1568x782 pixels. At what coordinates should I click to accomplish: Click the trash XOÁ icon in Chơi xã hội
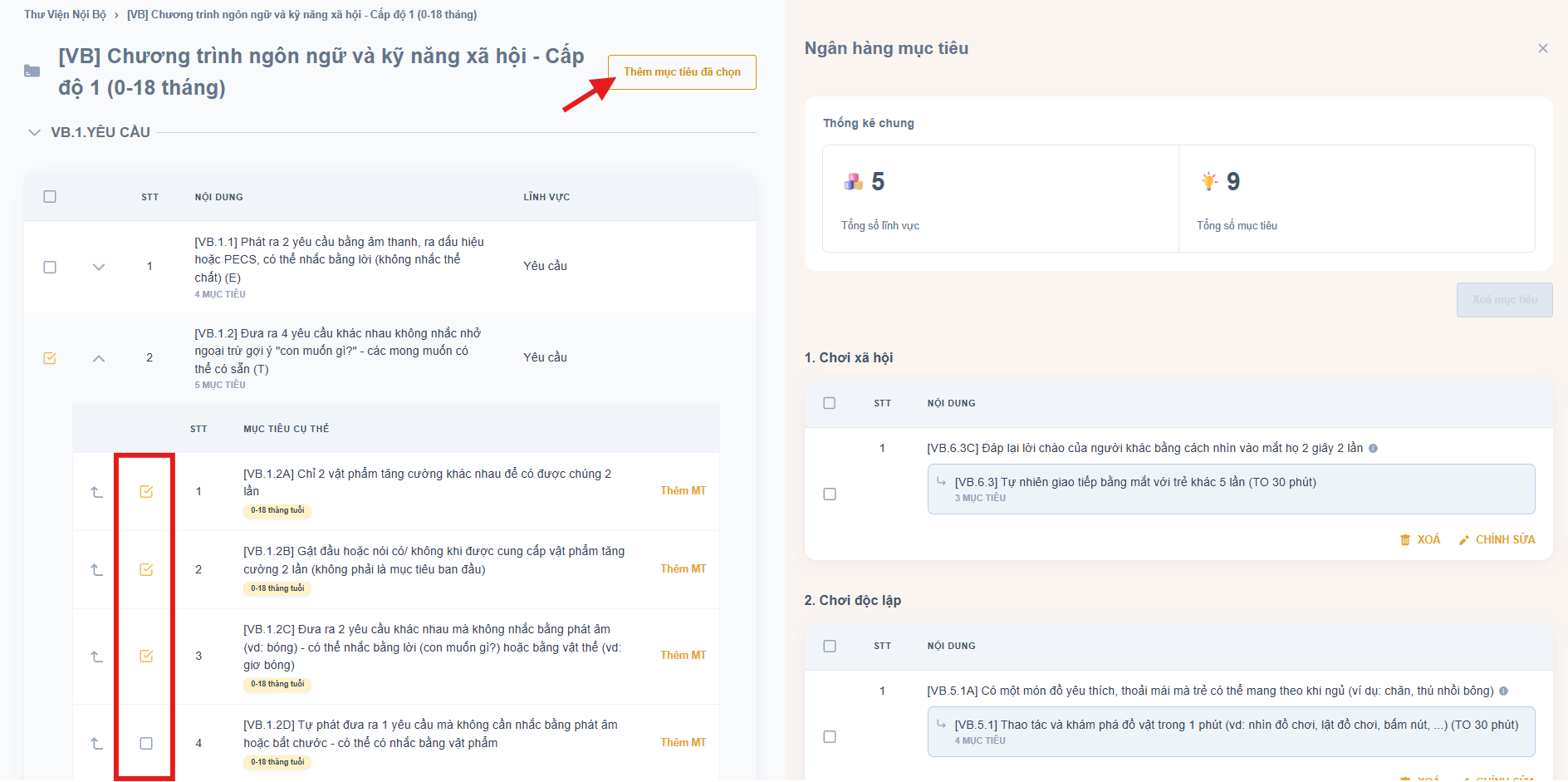coord(1405,540)
